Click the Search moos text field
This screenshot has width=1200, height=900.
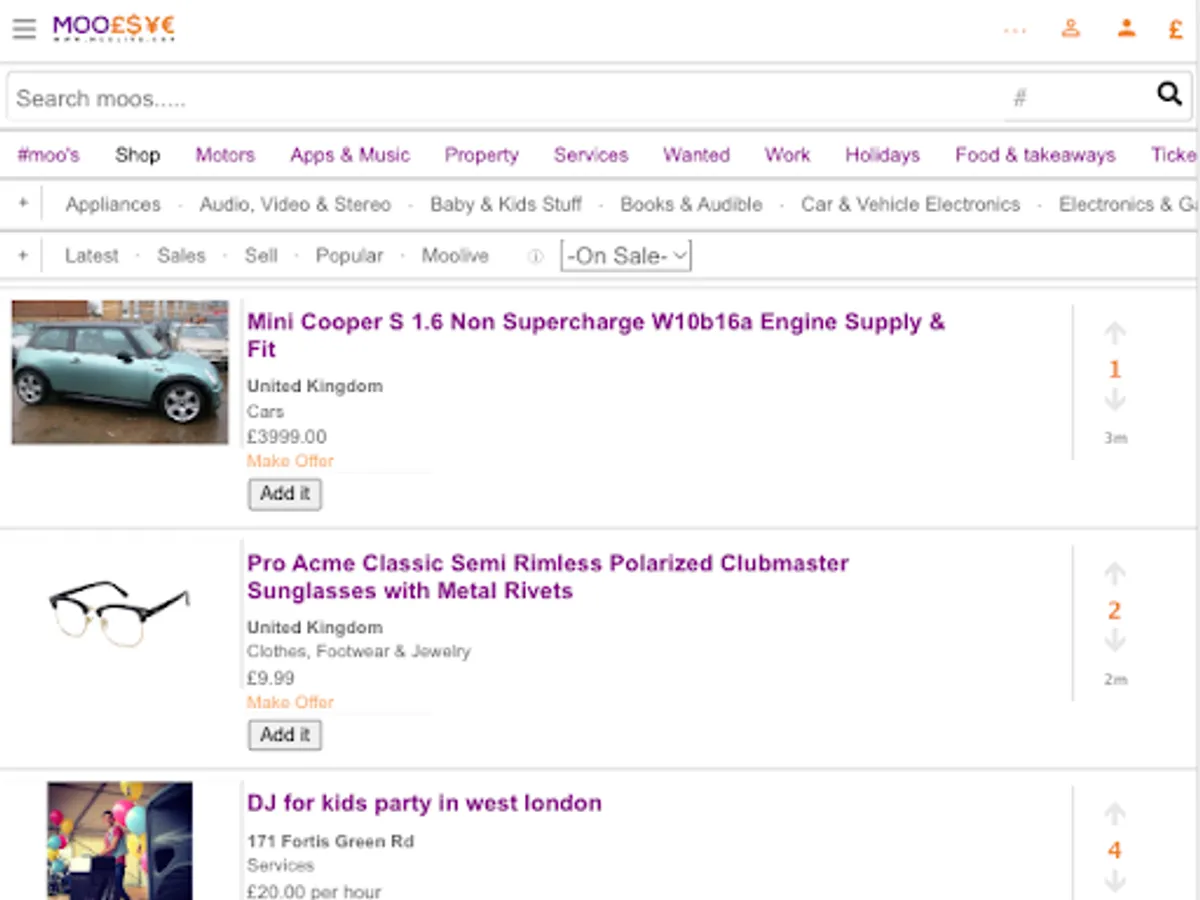[500, 98]
